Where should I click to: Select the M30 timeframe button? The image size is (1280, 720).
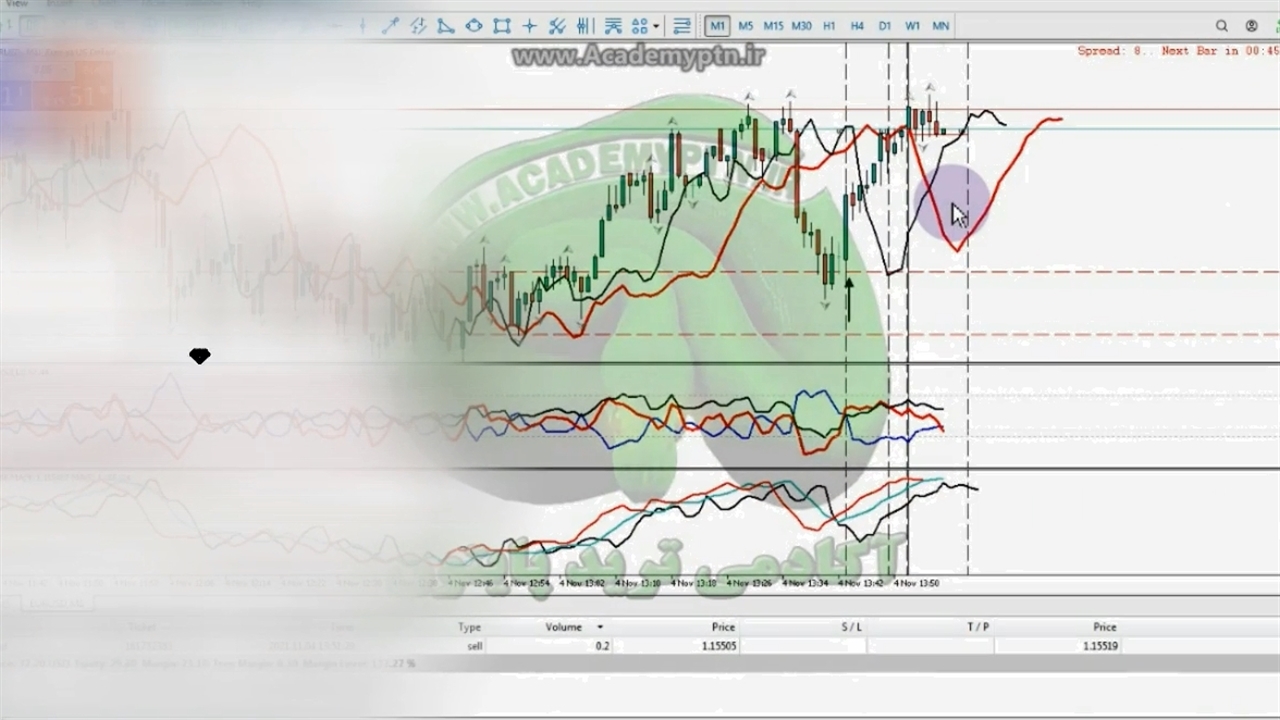point(801,26)
